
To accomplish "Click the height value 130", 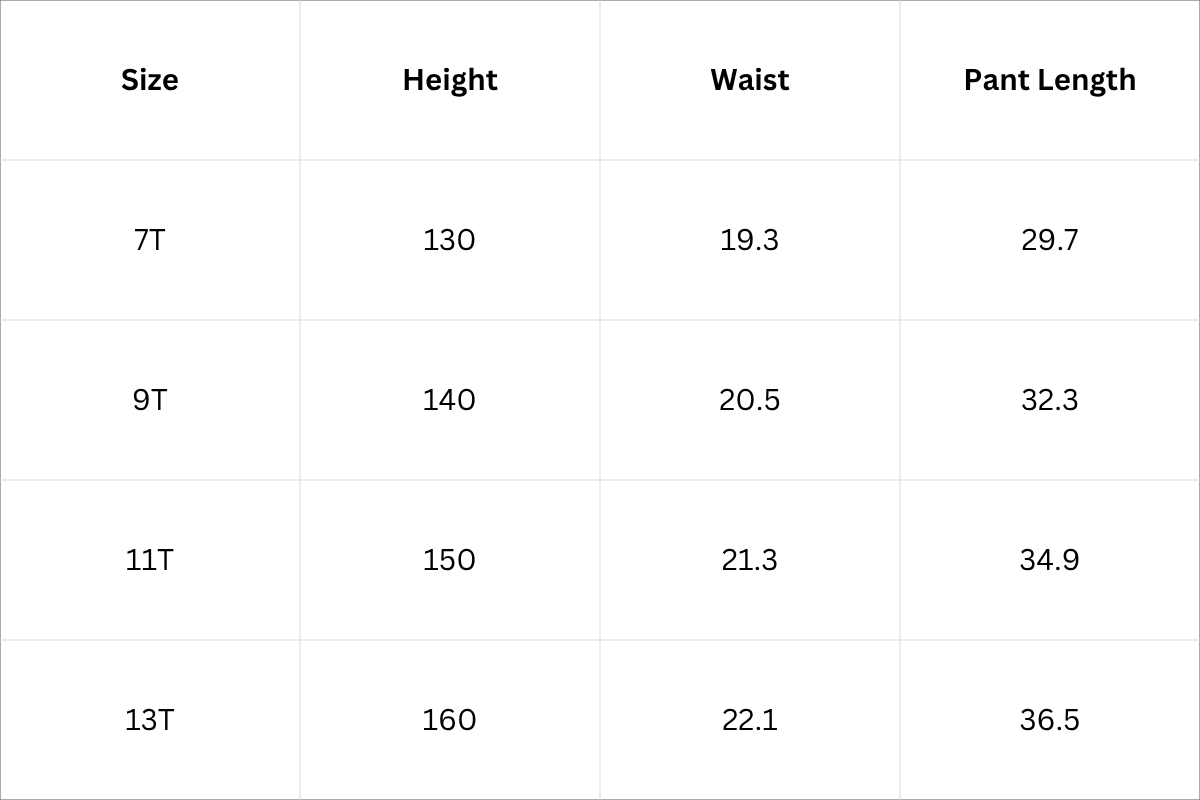I will [x=449, y=240].
